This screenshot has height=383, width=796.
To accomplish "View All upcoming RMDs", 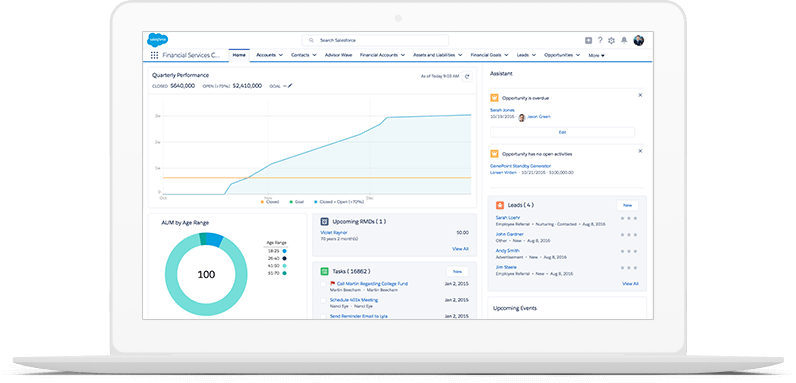I will (x=460, y=249).
